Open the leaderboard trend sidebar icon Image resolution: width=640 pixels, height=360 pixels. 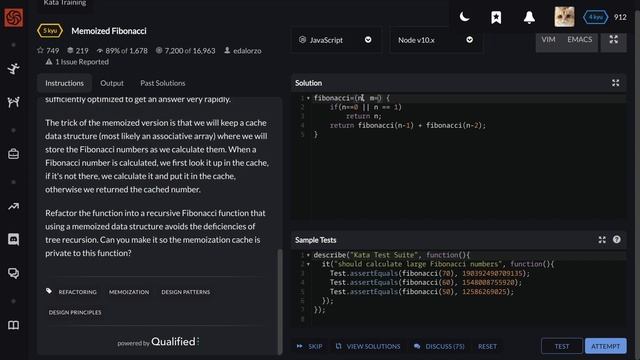(13, 207)
